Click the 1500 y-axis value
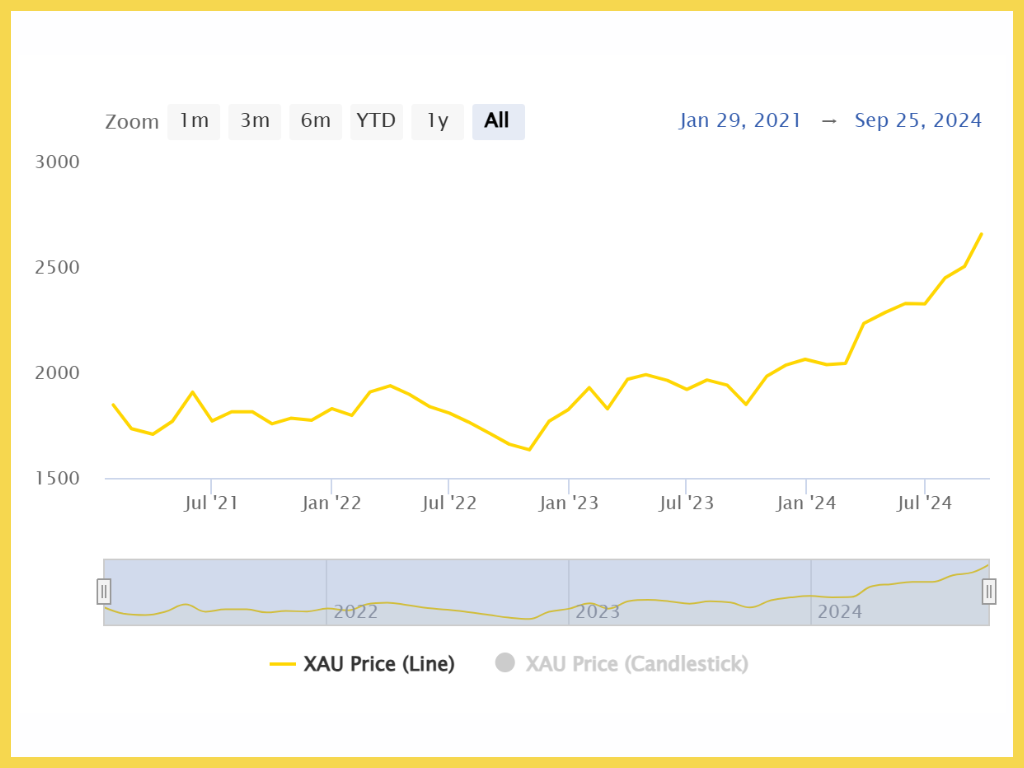1024x768 pixels. click(57, 478)
